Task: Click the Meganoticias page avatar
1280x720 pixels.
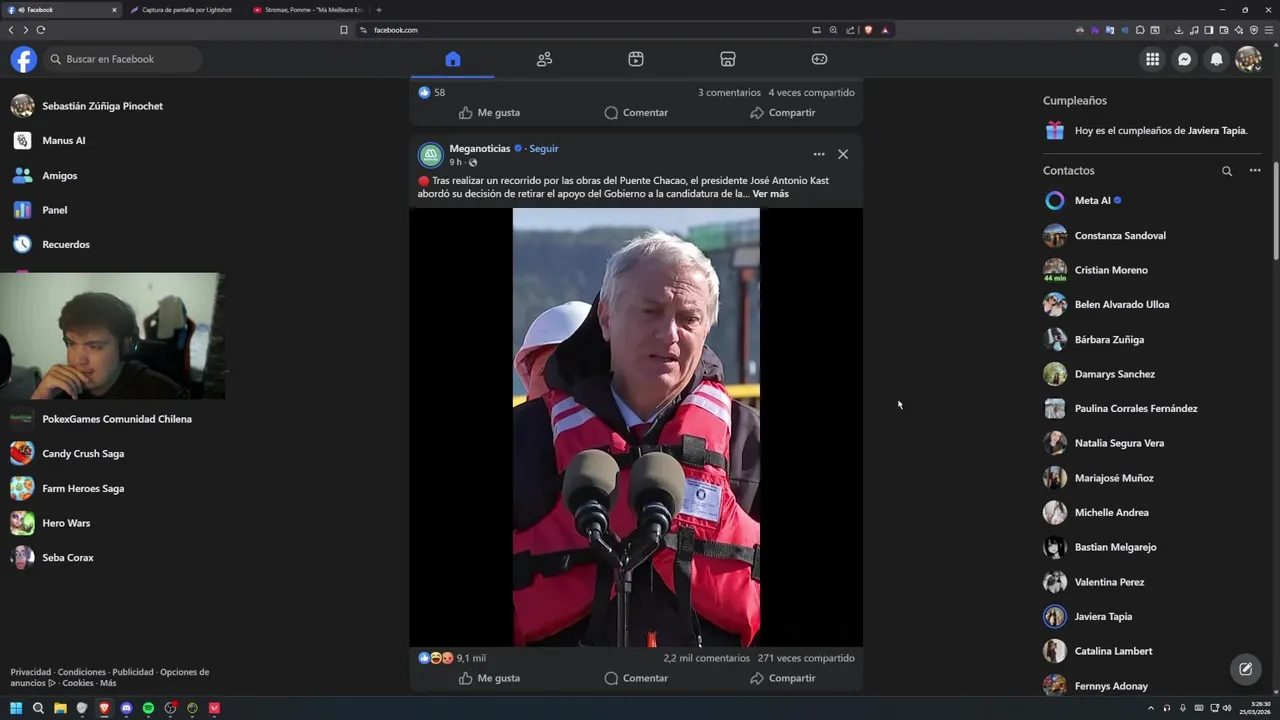Action: pyautogui.click(x=431, y=155)
